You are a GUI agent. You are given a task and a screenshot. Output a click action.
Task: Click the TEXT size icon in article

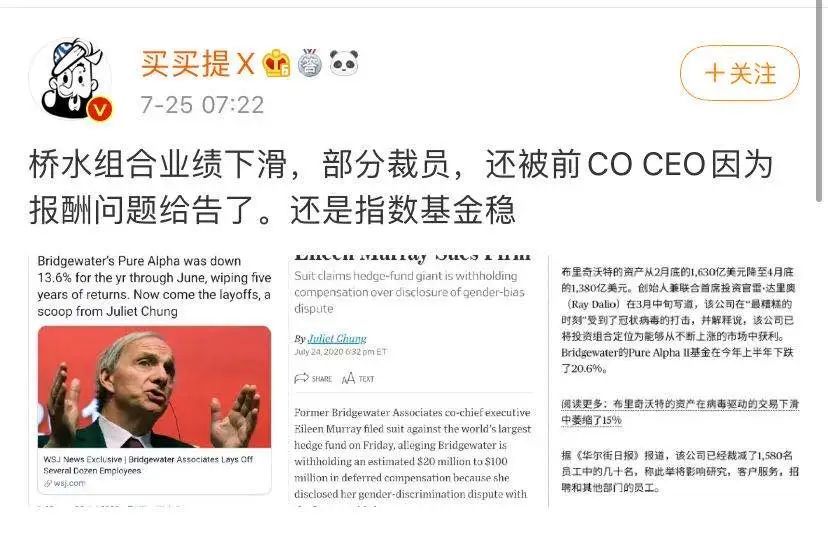point(349,378)
